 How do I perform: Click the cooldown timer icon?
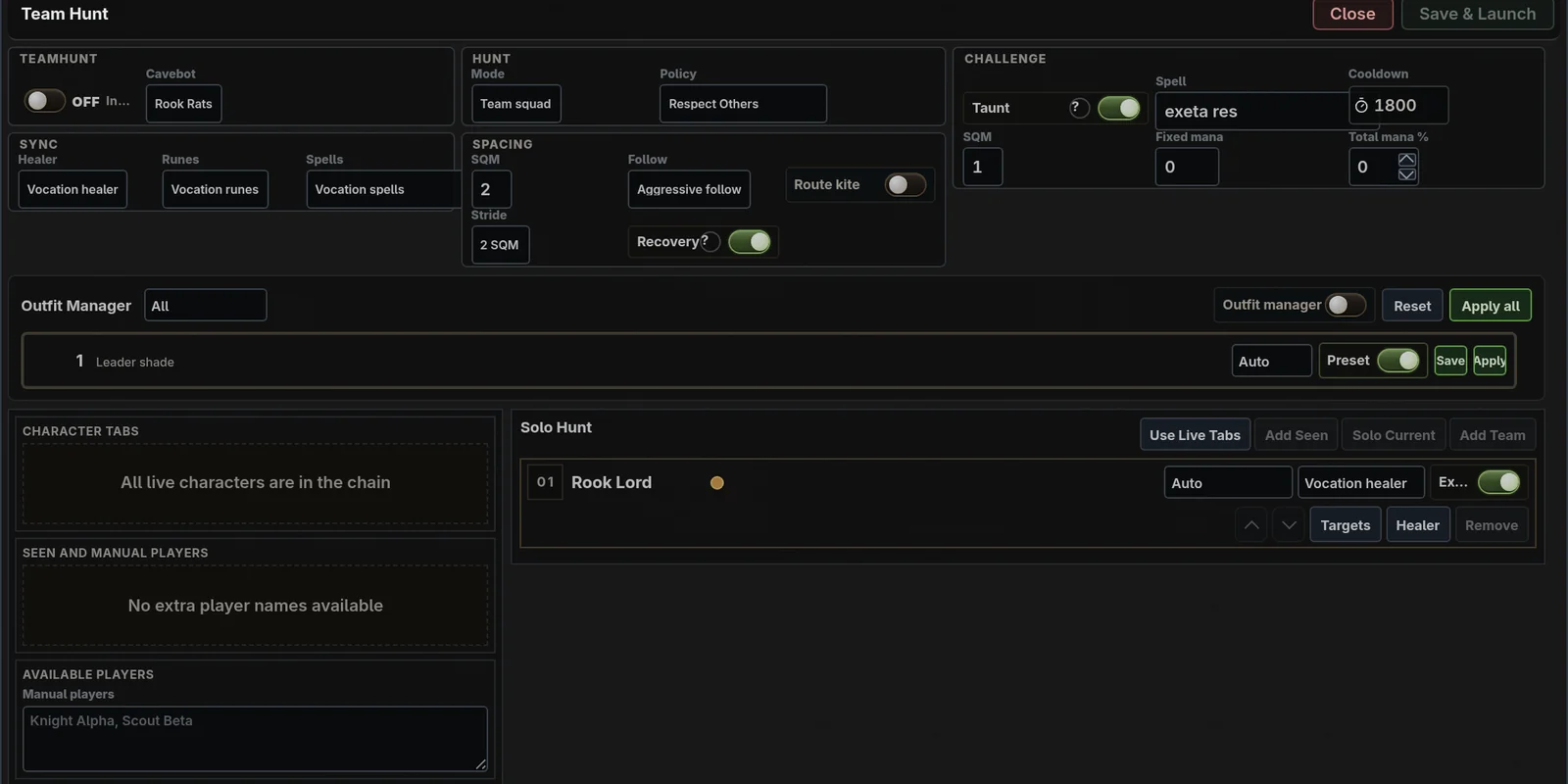pos(1361,106)
